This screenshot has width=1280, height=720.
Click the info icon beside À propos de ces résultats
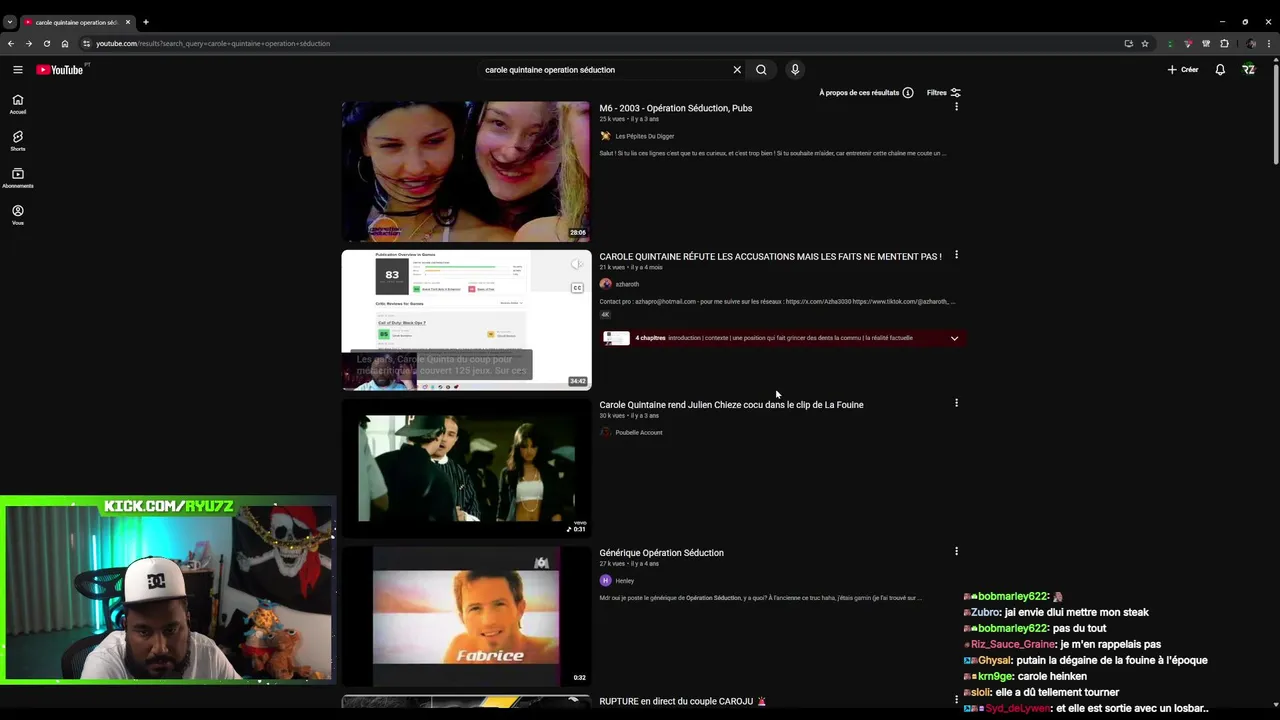coord(908,93)
